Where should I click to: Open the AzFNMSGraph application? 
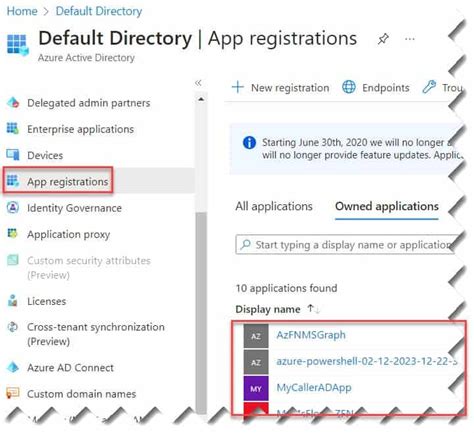(311, 335)
